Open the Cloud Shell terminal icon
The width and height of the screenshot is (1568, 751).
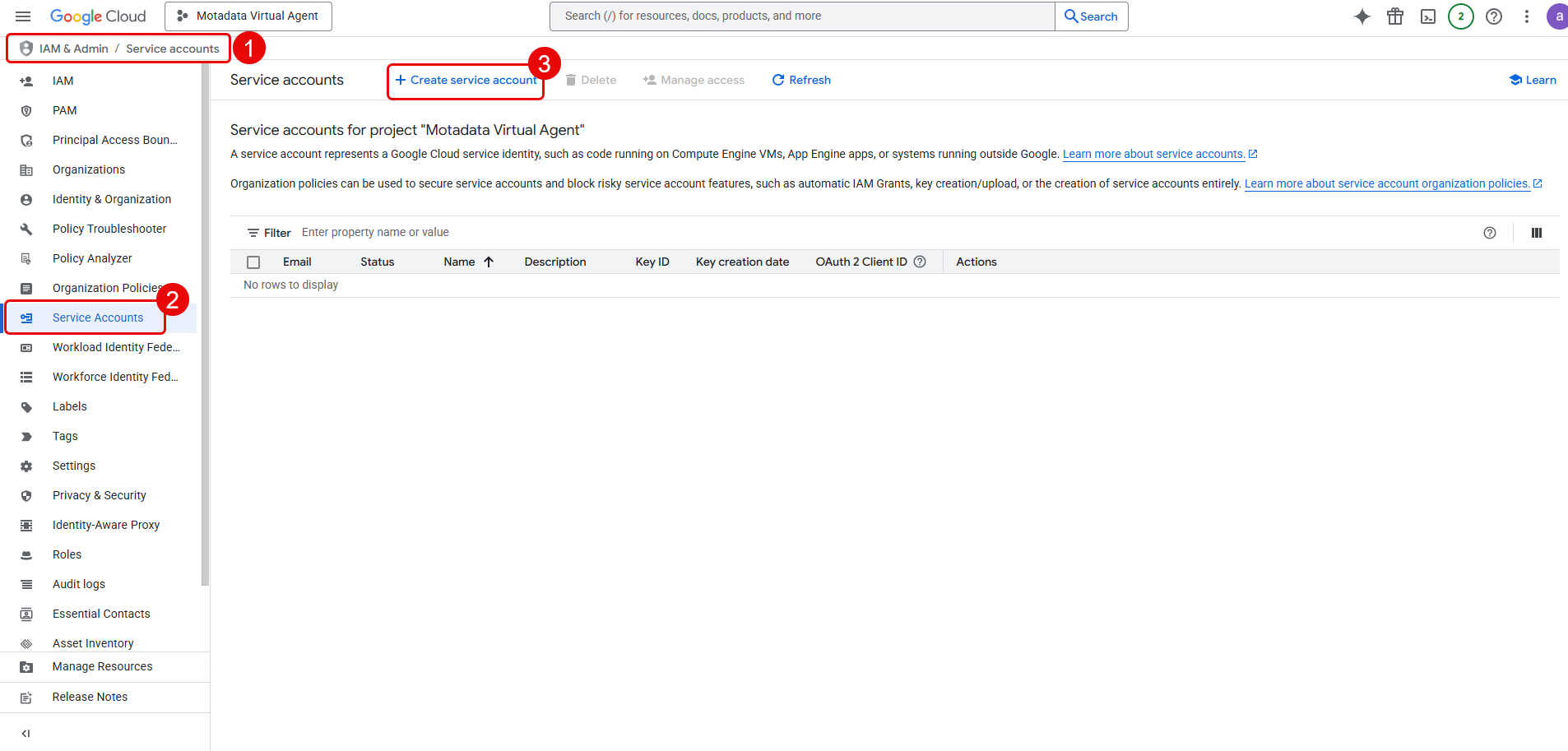[1428, 16]
